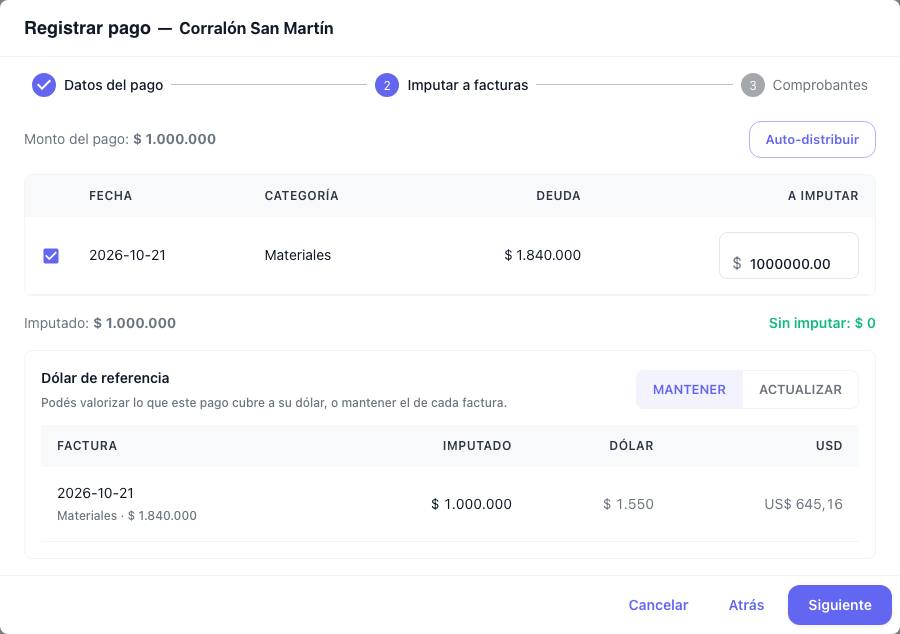Click 2026-10-21 date in invoice row

[x=127, y=255]
